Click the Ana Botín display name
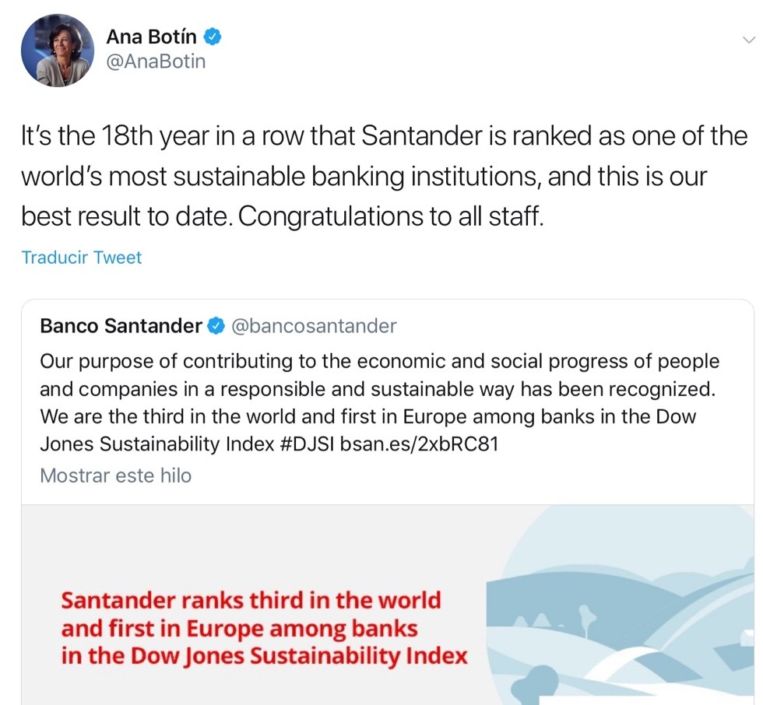This screenshot has height=705, width=763. click(153, 38)
